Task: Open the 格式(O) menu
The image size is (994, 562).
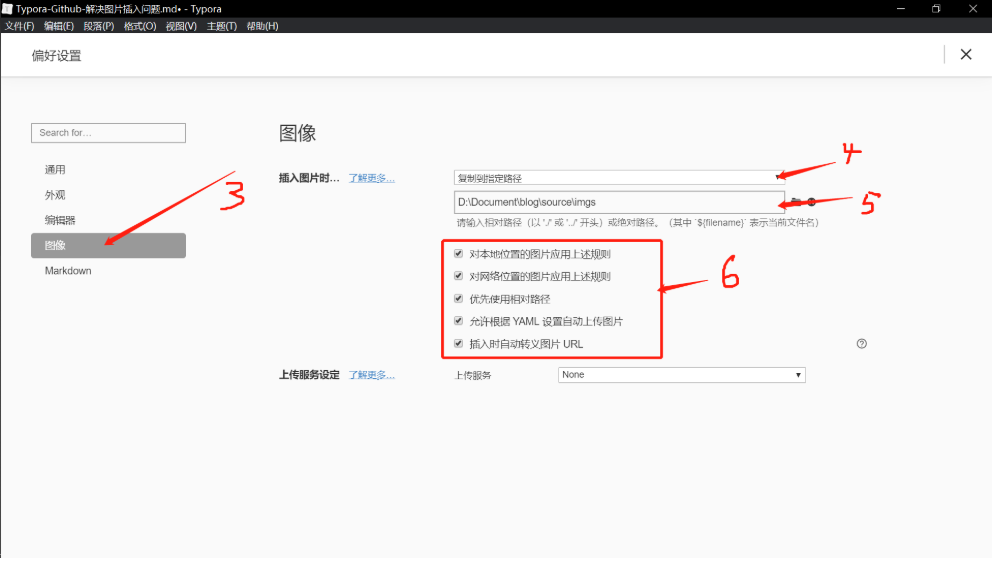Action: click(x=139, y=26)
